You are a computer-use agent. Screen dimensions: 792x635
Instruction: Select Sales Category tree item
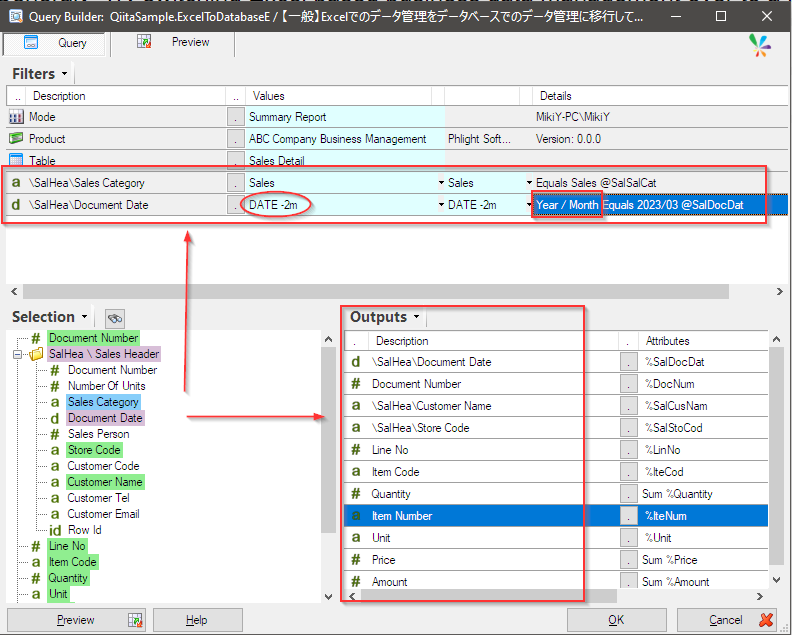[x=103, y=402]
